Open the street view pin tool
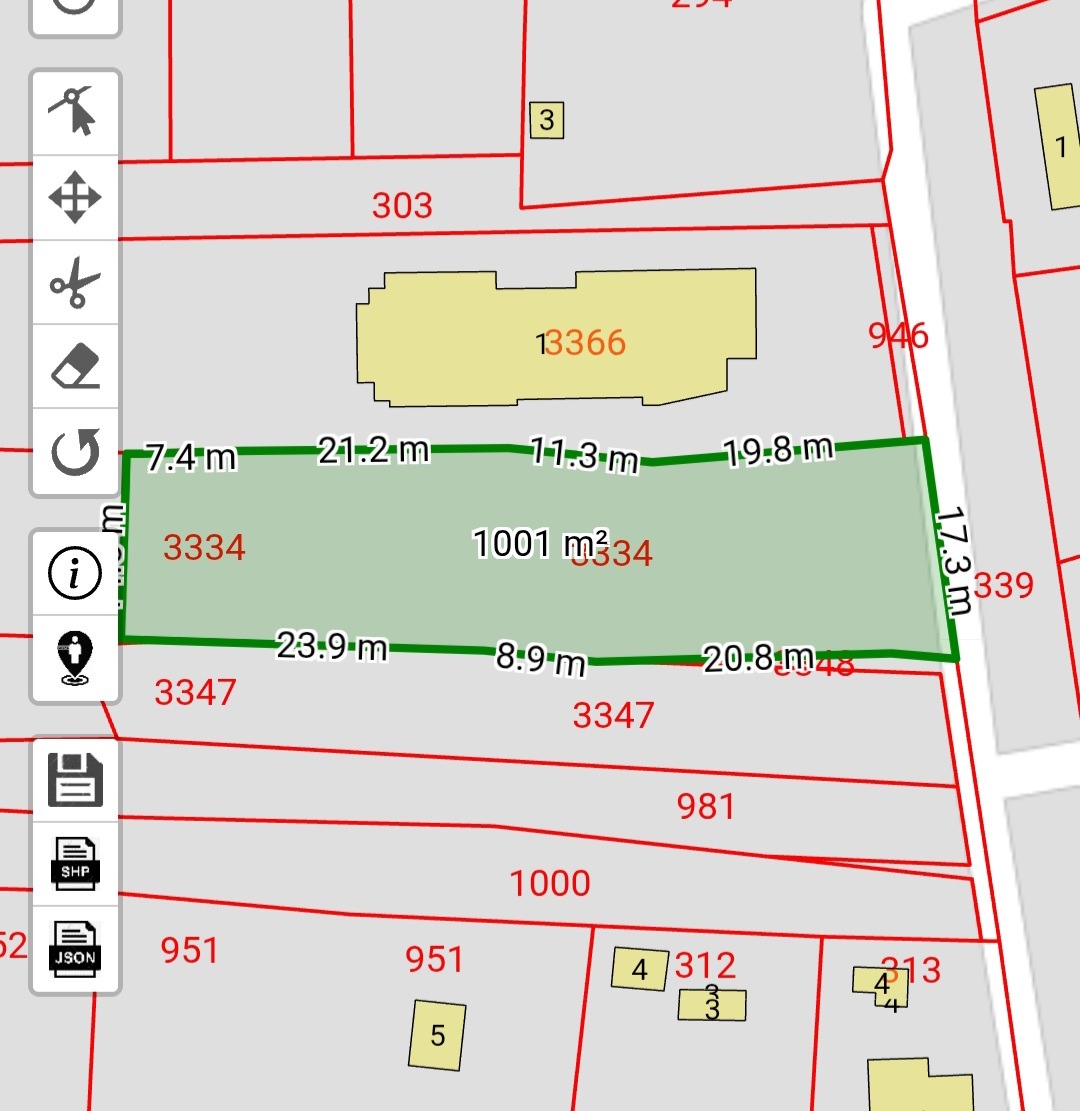1080x1111 pixels. (76, 658)
